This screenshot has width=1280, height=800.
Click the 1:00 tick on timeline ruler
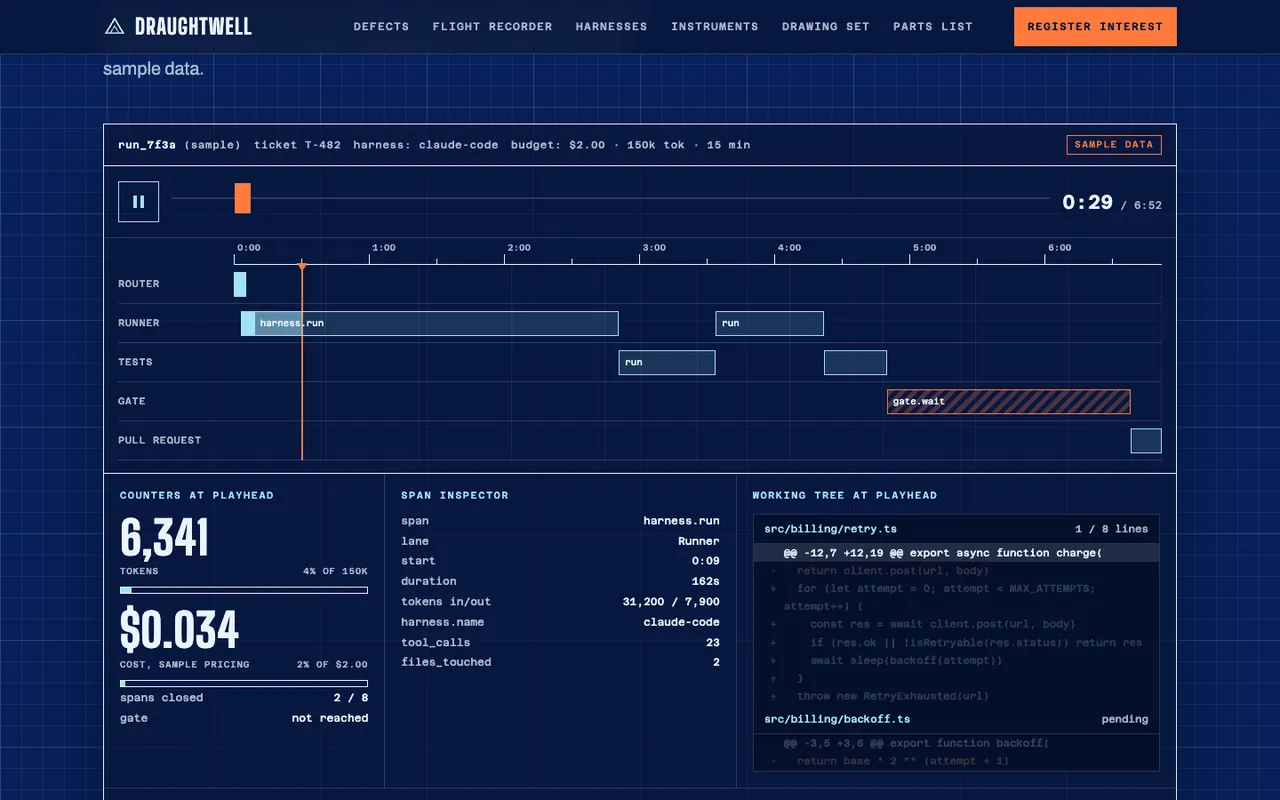(x=384, y=248)
